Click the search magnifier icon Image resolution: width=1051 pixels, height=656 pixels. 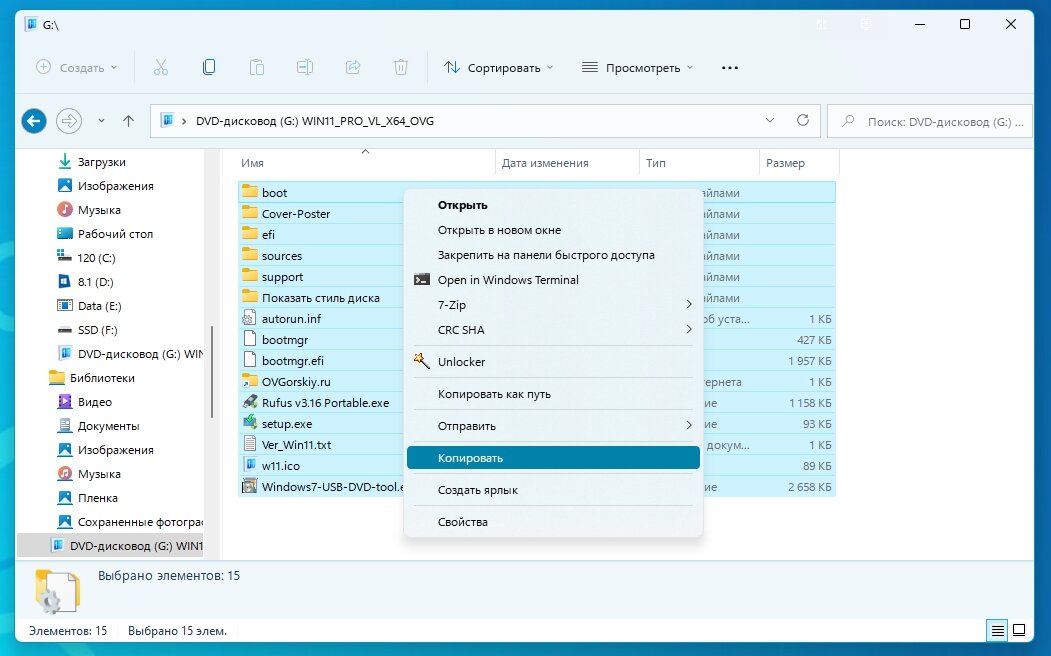coord(849,121)
